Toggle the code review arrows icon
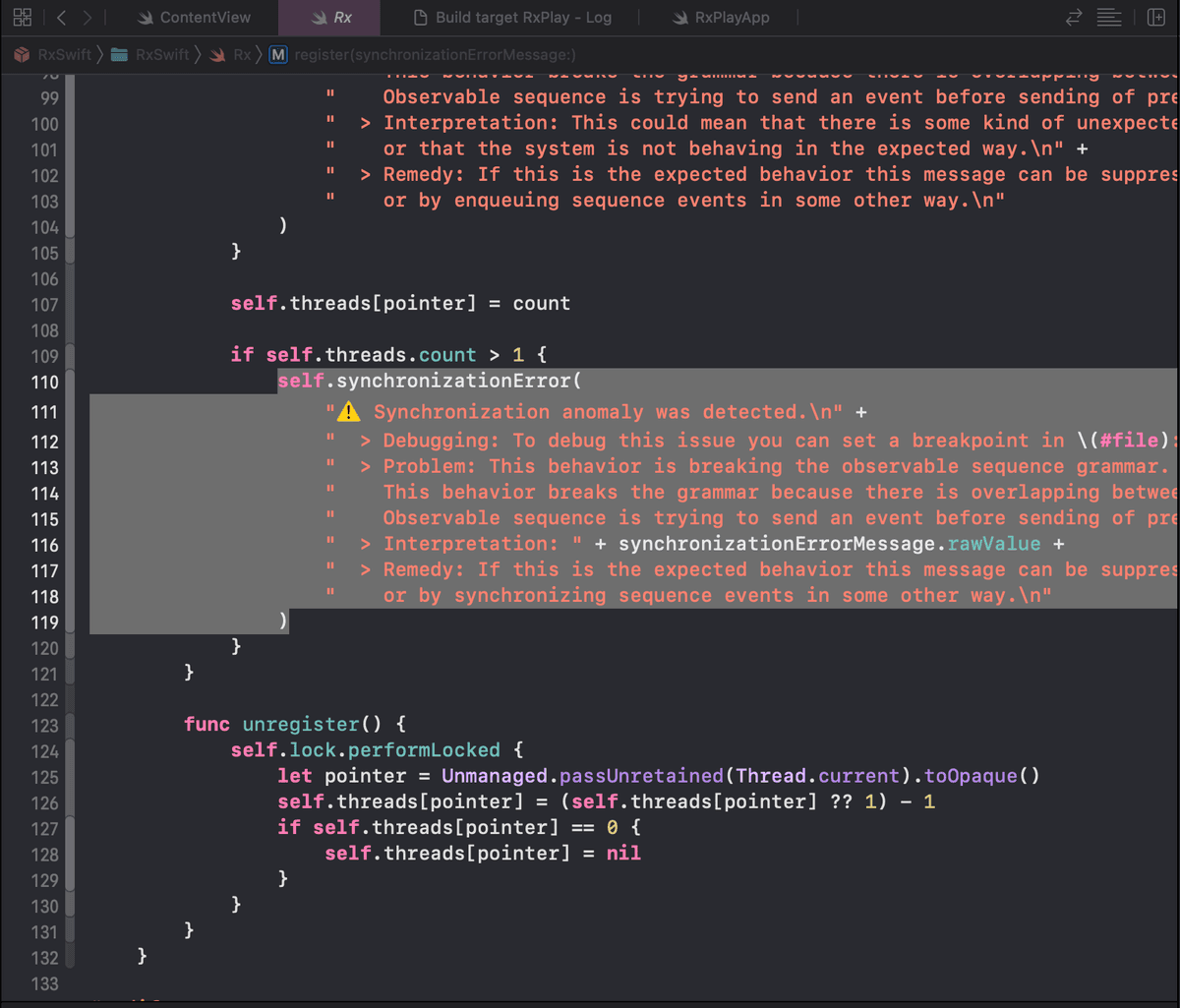This screenshot has width=1180, height=1008. 1074,17
